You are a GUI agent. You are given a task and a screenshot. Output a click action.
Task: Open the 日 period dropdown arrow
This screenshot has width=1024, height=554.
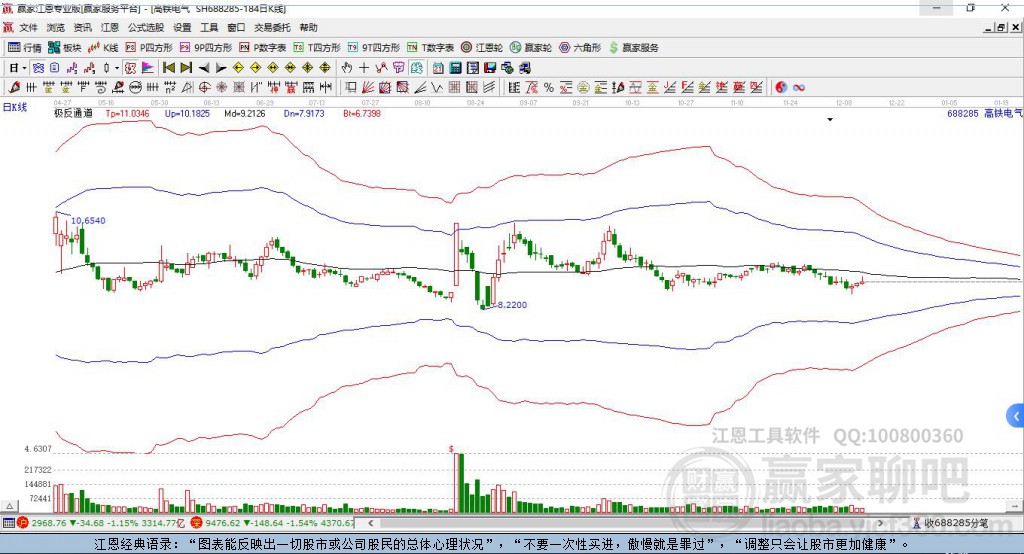(24, 68)
